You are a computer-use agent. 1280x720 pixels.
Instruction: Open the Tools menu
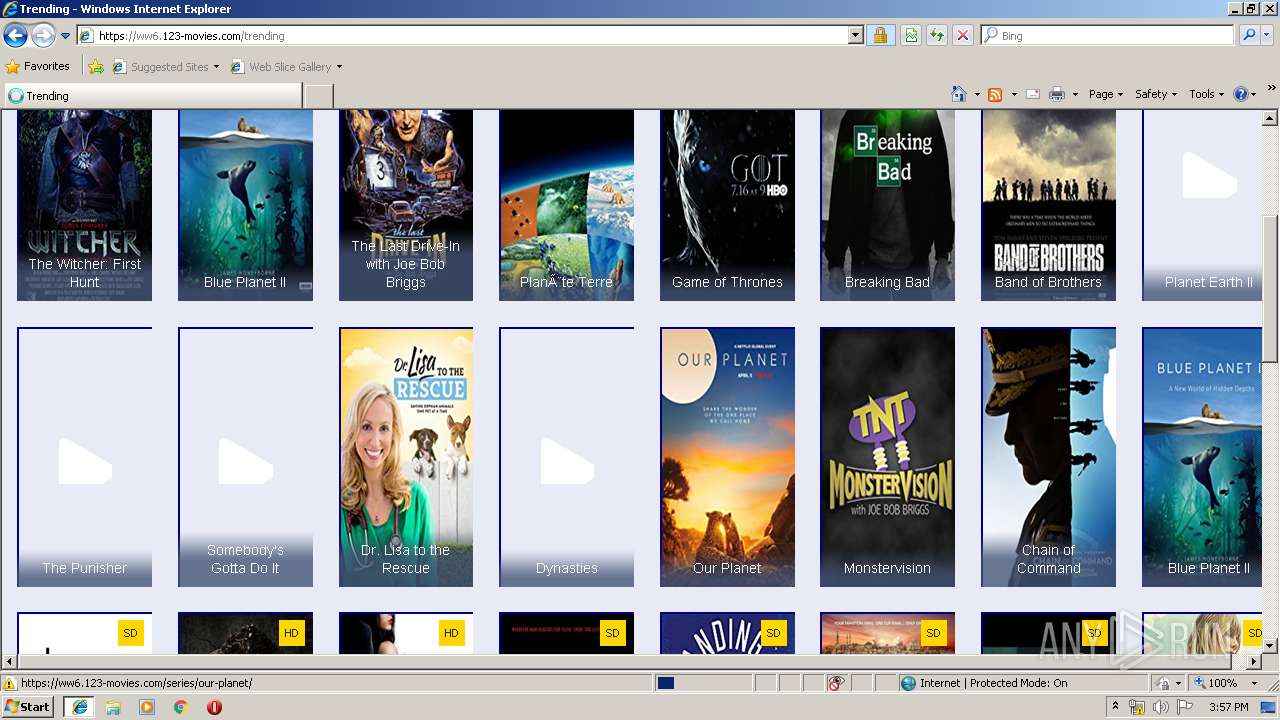[1207, 94]
